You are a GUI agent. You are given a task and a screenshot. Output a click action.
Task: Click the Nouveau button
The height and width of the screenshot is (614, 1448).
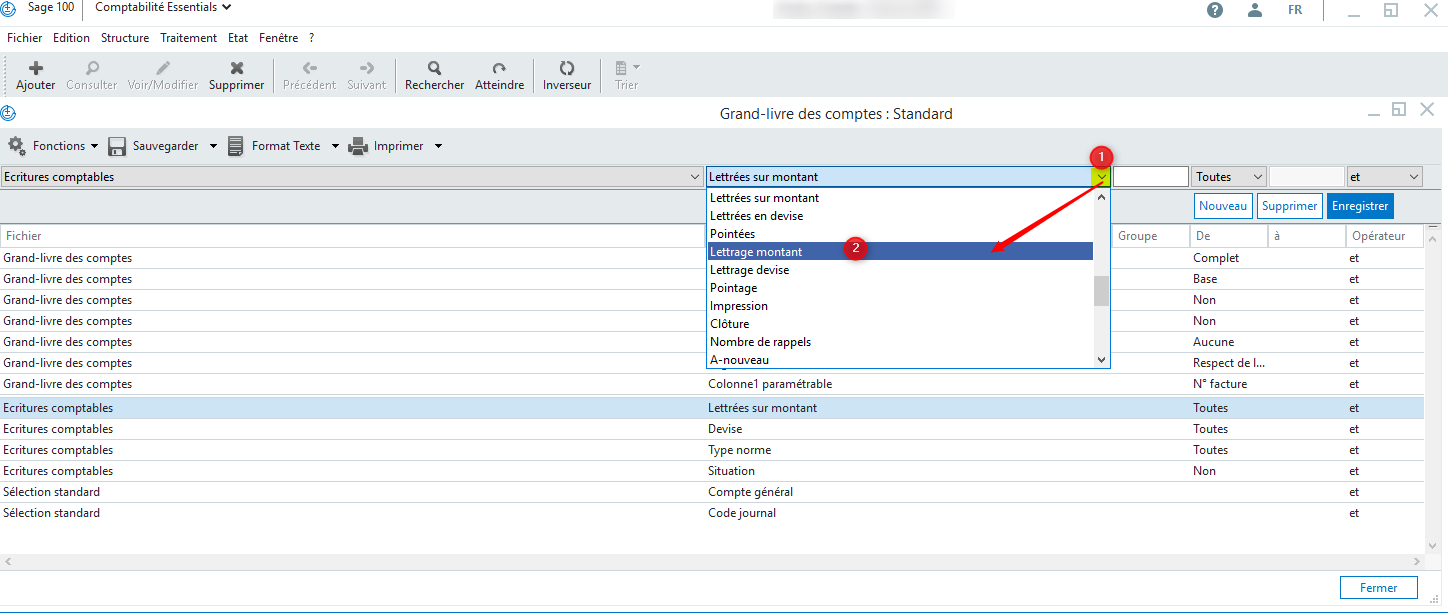point(1223,206)
